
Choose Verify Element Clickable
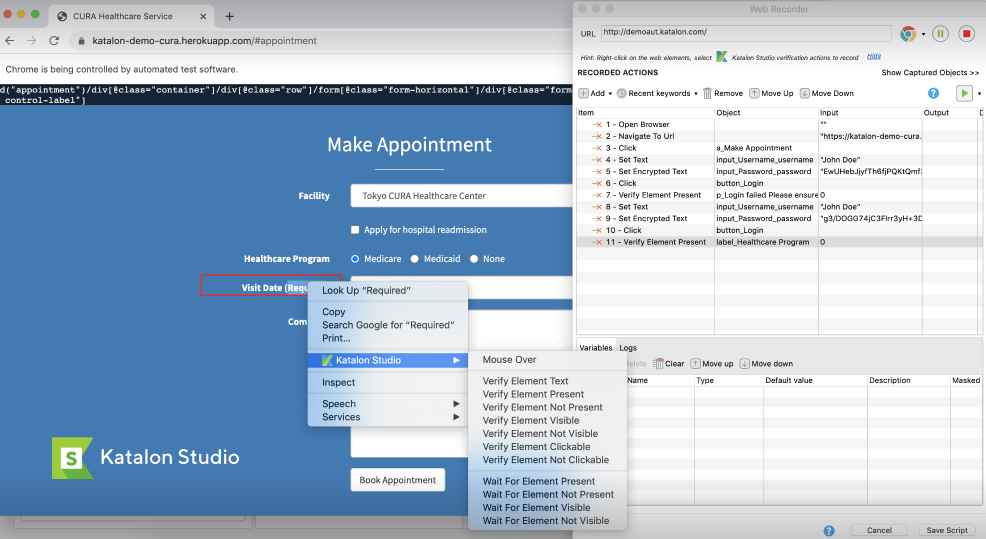(547, 447)
